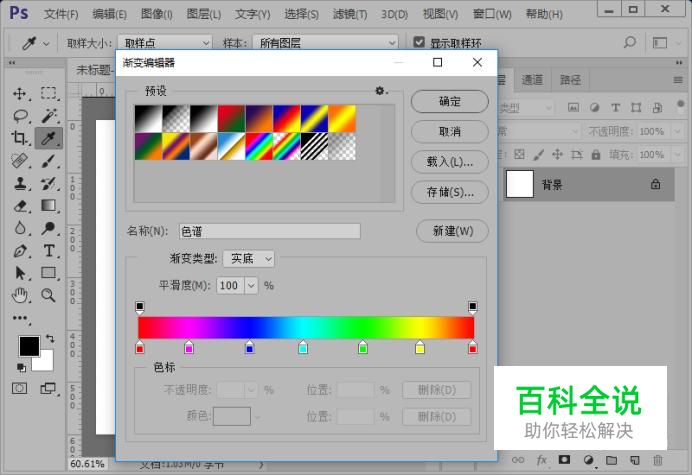Open the 编辑(E) menu

pyautogui.click(x=109, y=14)
